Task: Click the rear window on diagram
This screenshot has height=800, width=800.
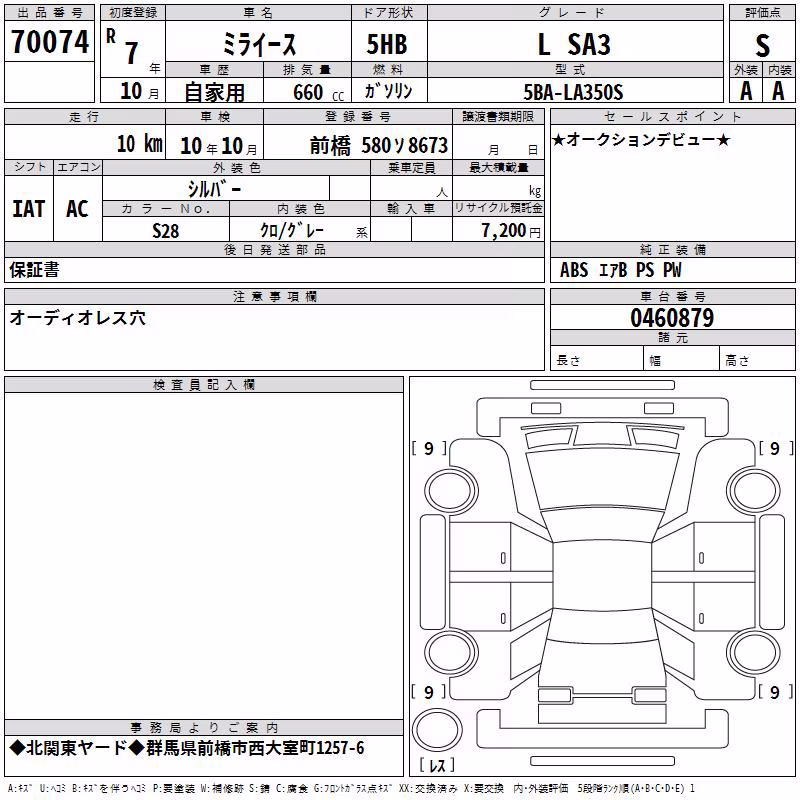Action: pyautogui.click(x=602, y=626)
